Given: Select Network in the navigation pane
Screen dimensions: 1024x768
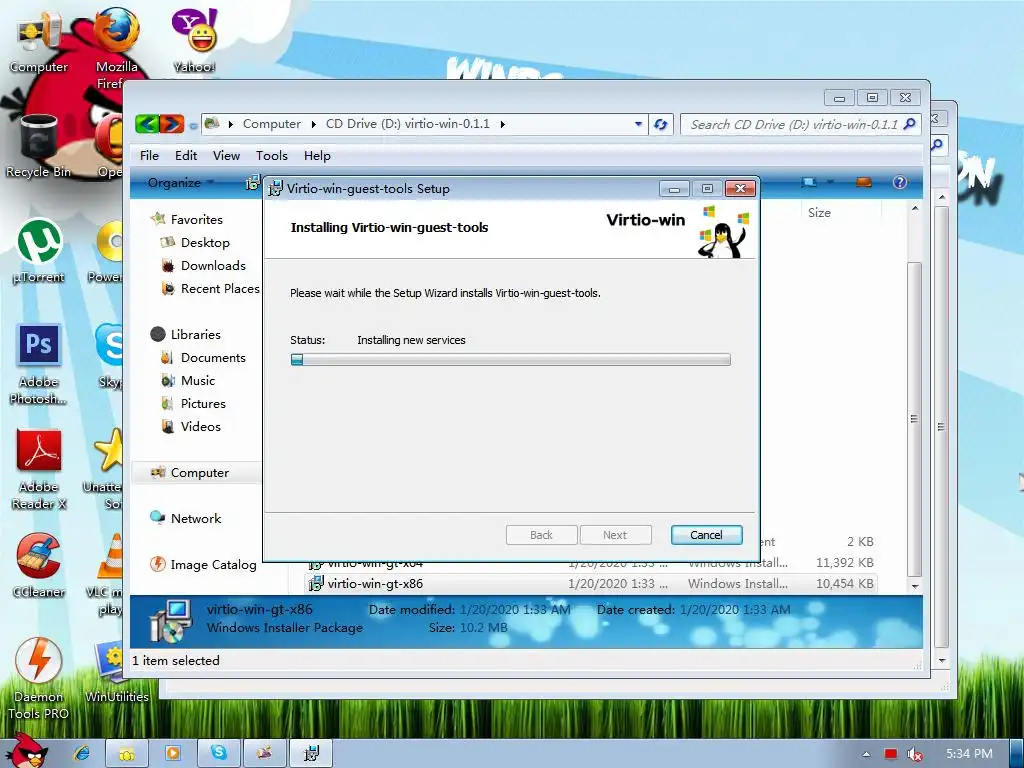Looking at the screenshot, I should pyautogui.click(x=196, y=519).
